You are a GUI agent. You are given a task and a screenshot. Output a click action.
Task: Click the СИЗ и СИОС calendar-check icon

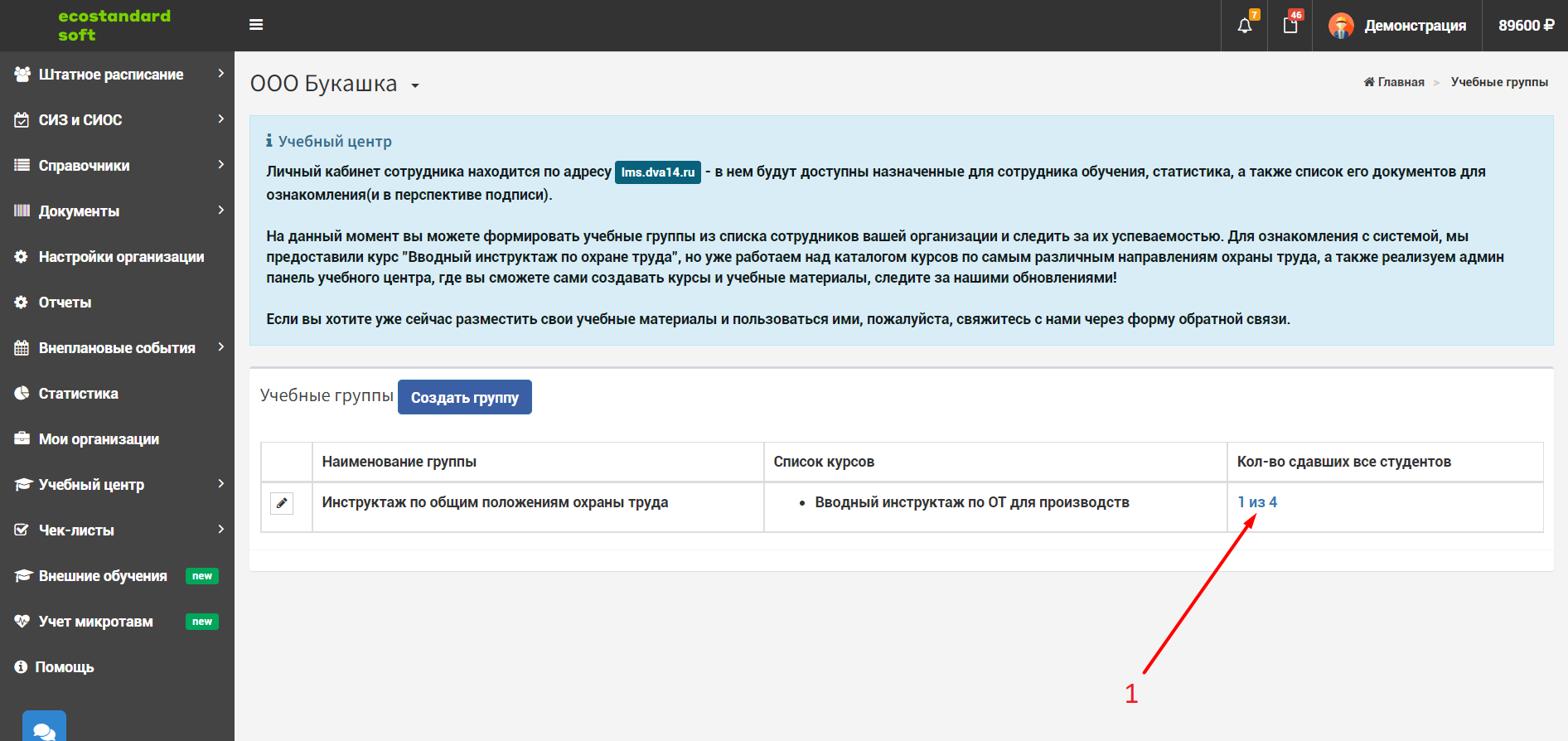pyautogui.click(x=22, y=120)
